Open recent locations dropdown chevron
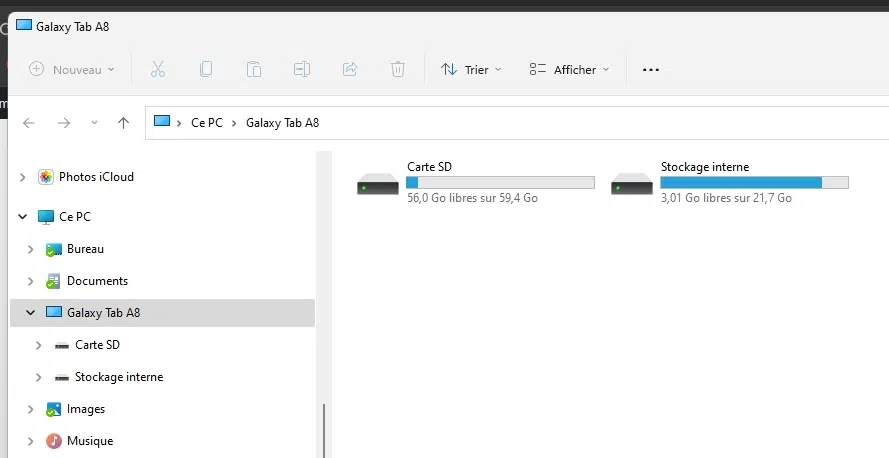The width and height of the screenshot is (889, 458). coord(94,123)
